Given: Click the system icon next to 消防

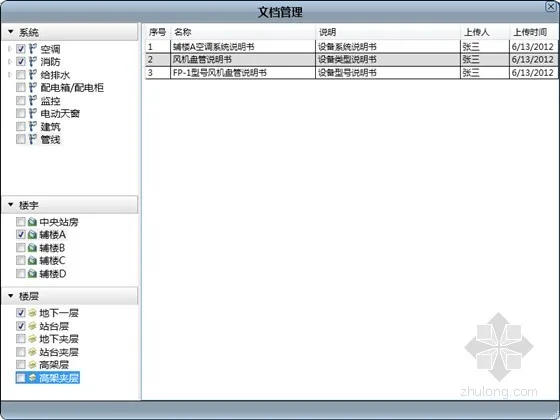Looking at the screenshot, I should [33, 61].
